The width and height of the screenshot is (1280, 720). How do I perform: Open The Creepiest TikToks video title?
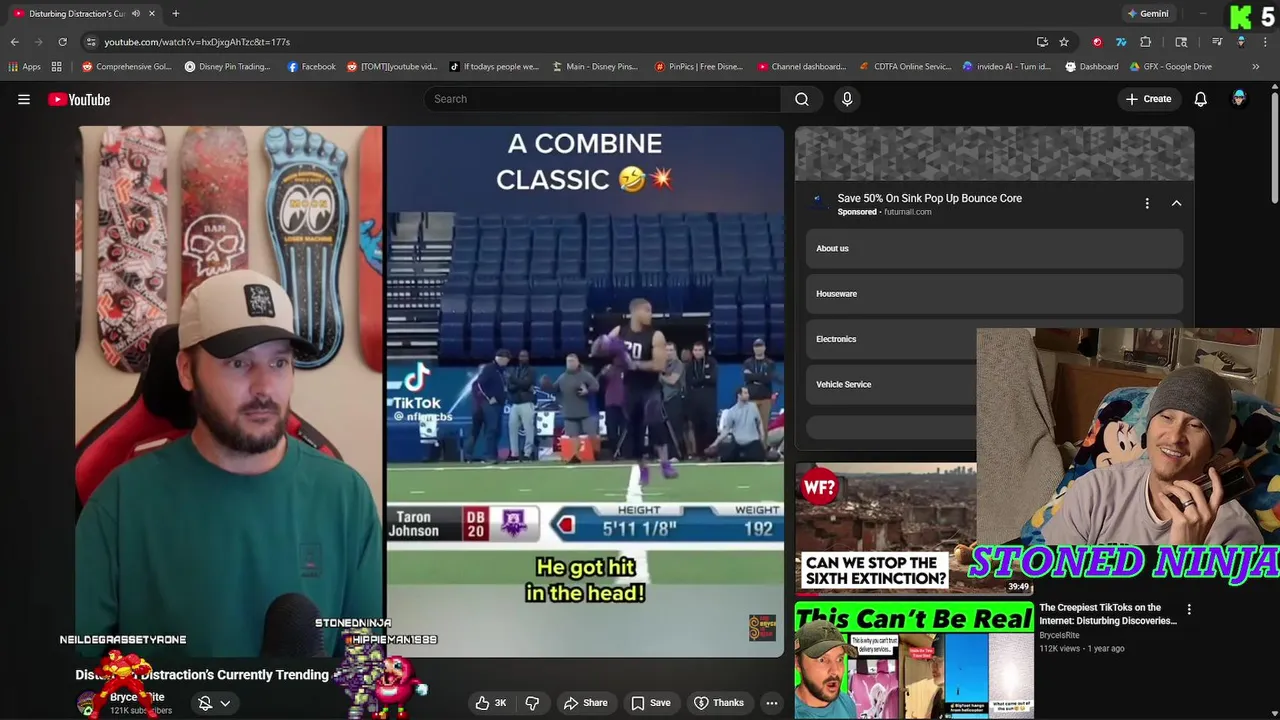tap(1107, 614)
